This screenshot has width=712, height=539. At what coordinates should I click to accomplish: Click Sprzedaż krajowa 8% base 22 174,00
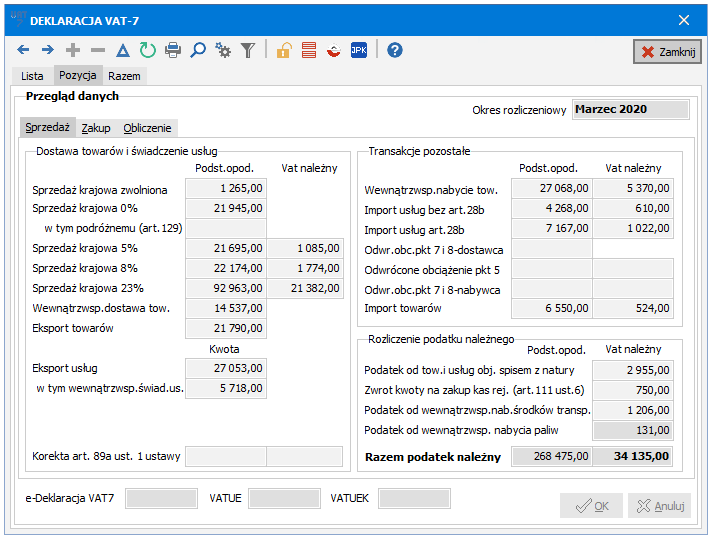(x=226, y=268)
